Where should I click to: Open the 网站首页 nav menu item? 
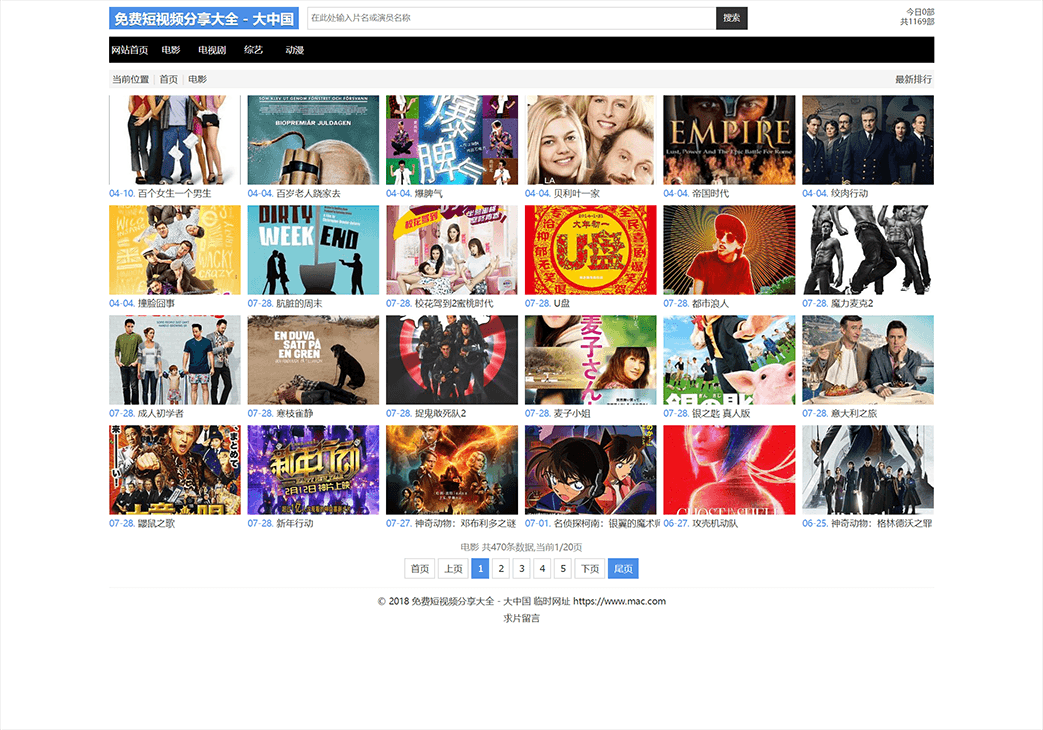tap(130, 50)
